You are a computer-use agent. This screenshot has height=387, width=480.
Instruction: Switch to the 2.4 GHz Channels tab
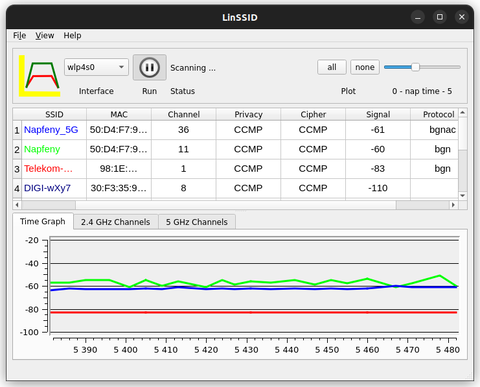pyautogui.click(x=115, y=222)
